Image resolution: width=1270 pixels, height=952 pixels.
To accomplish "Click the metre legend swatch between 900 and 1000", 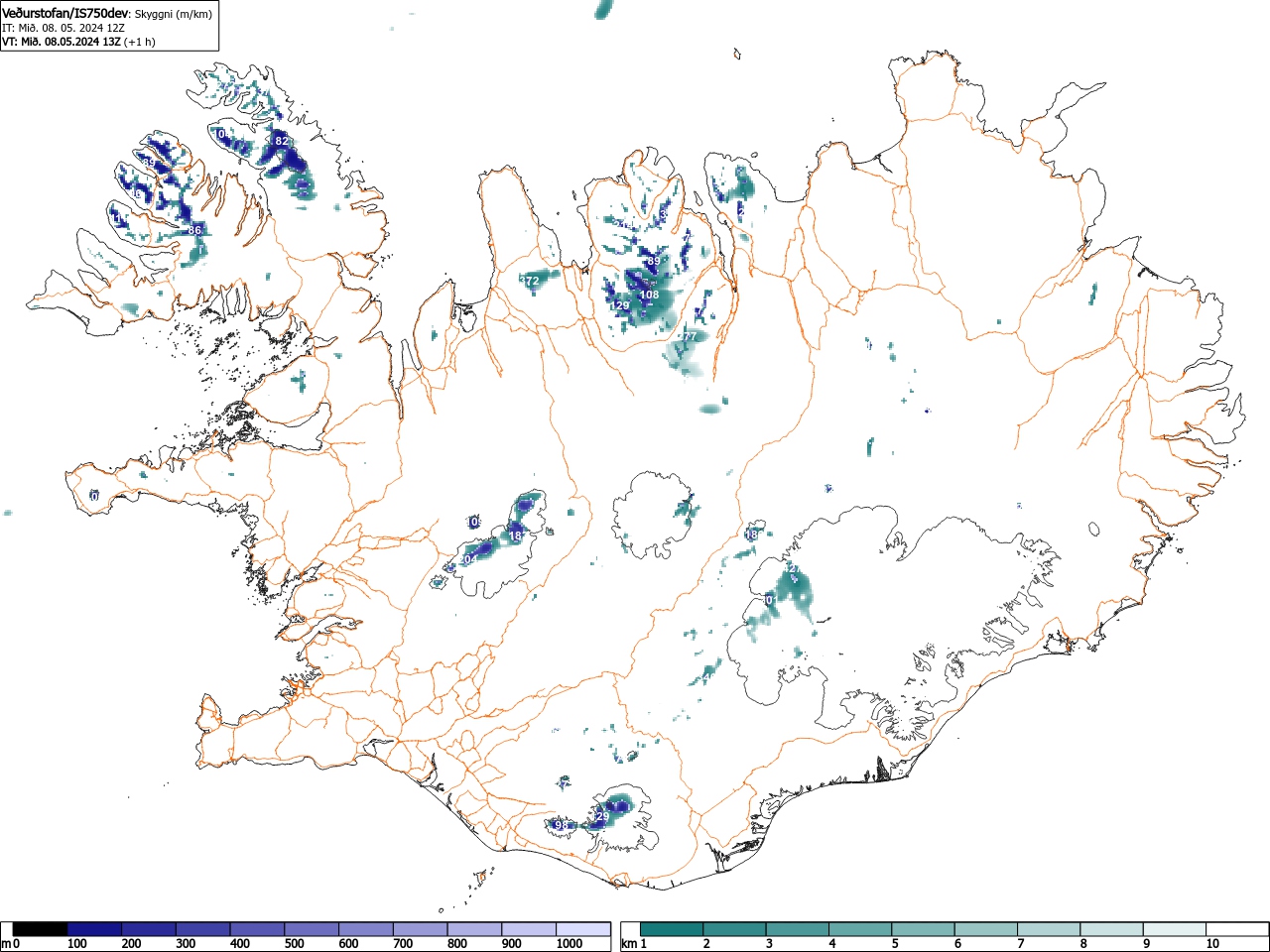I will coord(529,929).
